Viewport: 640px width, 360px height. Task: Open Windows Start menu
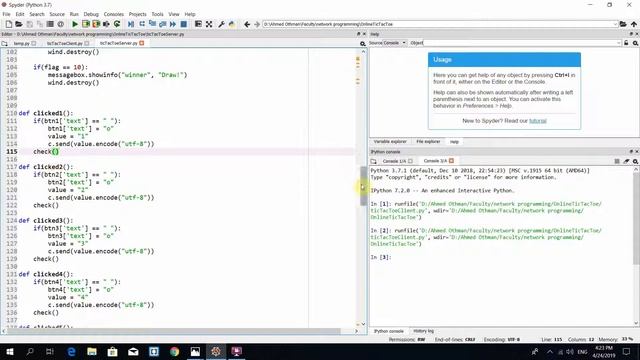coord(9,351)
